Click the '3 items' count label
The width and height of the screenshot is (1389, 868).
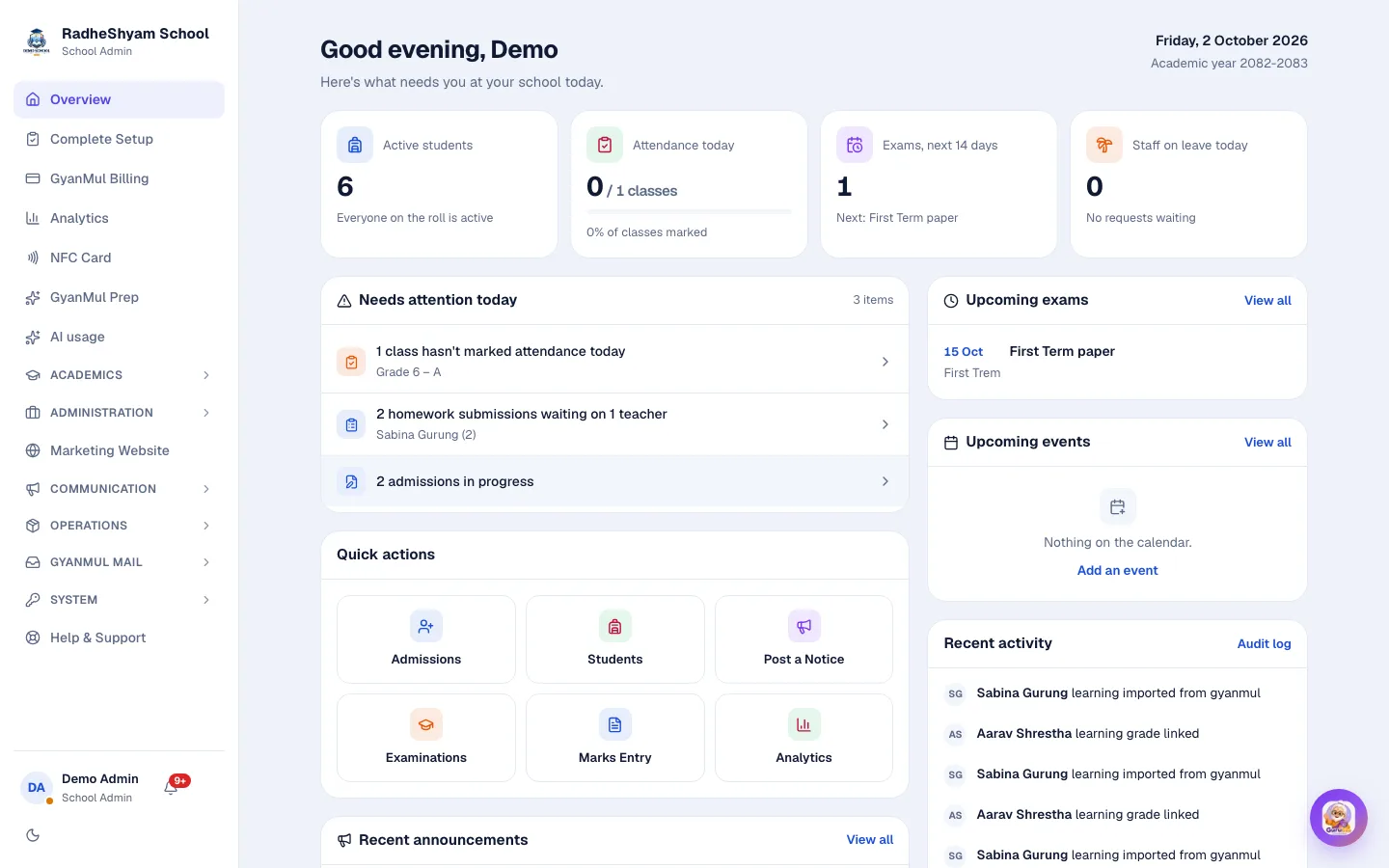pos(873,300)
